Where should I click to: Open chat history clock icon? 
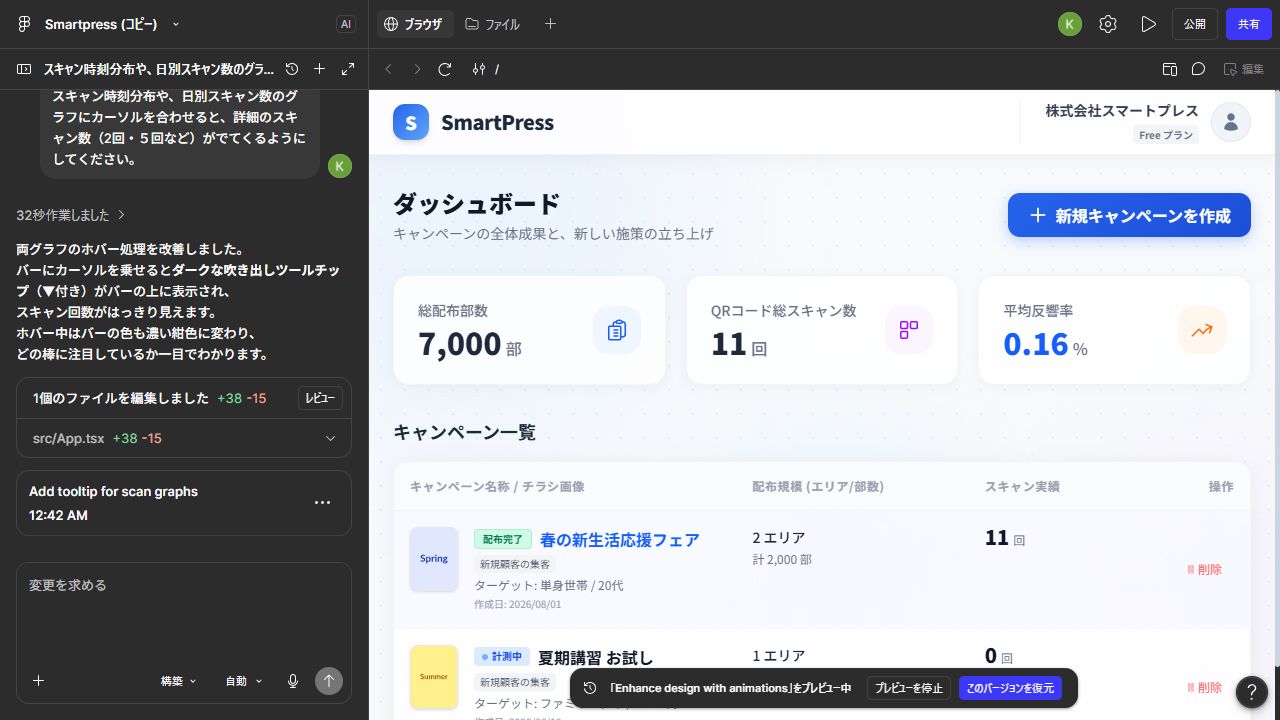click(292, 69)
